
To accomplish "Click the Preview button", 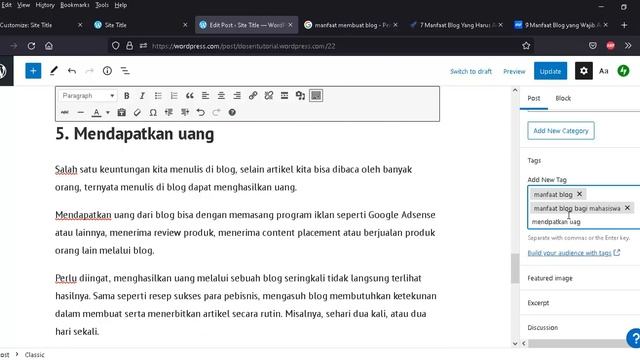I will click(x=514, y=71).
